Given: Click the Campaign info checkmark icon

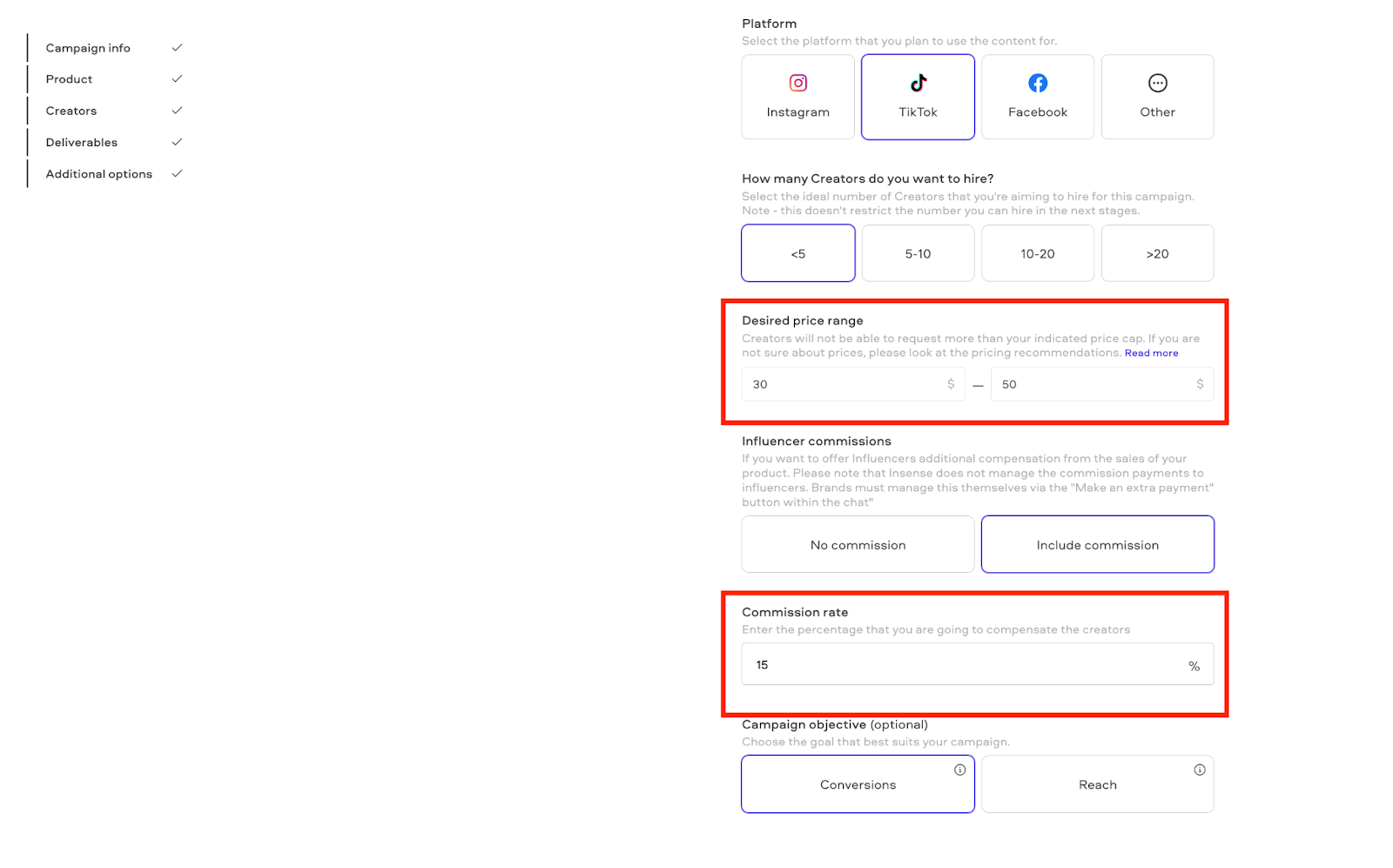Looking at the screenshot, I should (x=177, y=48).
